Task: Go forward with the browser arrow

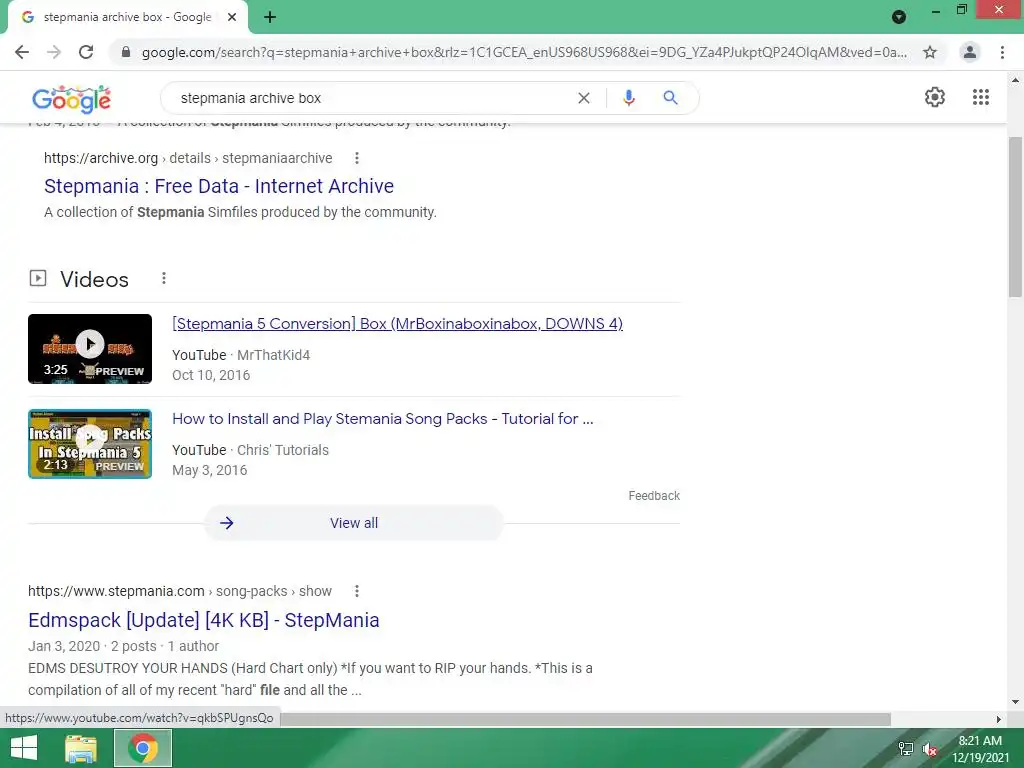Action: click(54, 52)
